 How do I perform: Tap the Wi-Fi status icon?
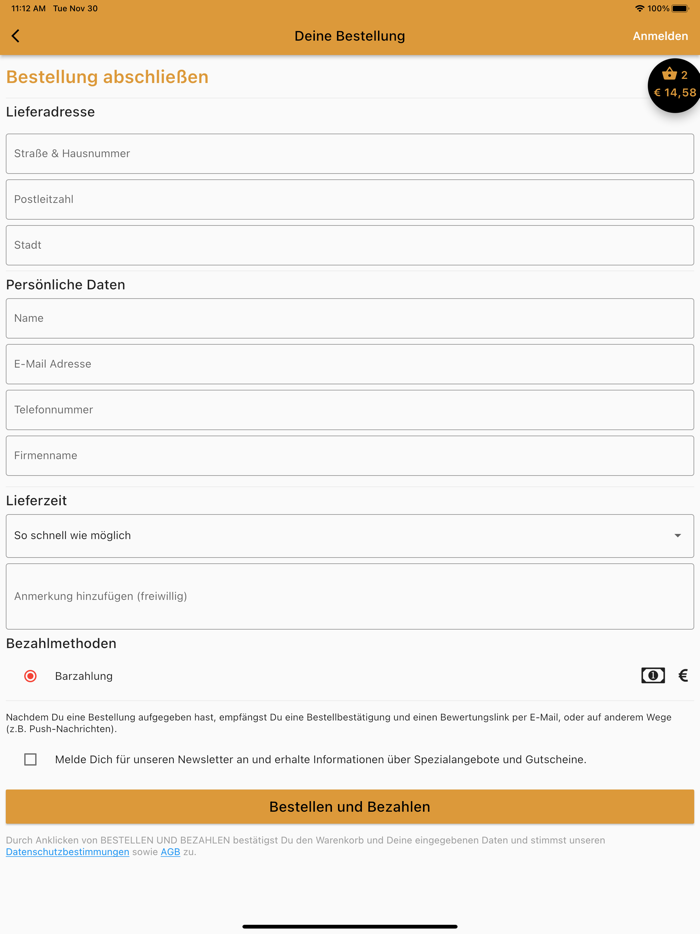(x=639, y=8)
